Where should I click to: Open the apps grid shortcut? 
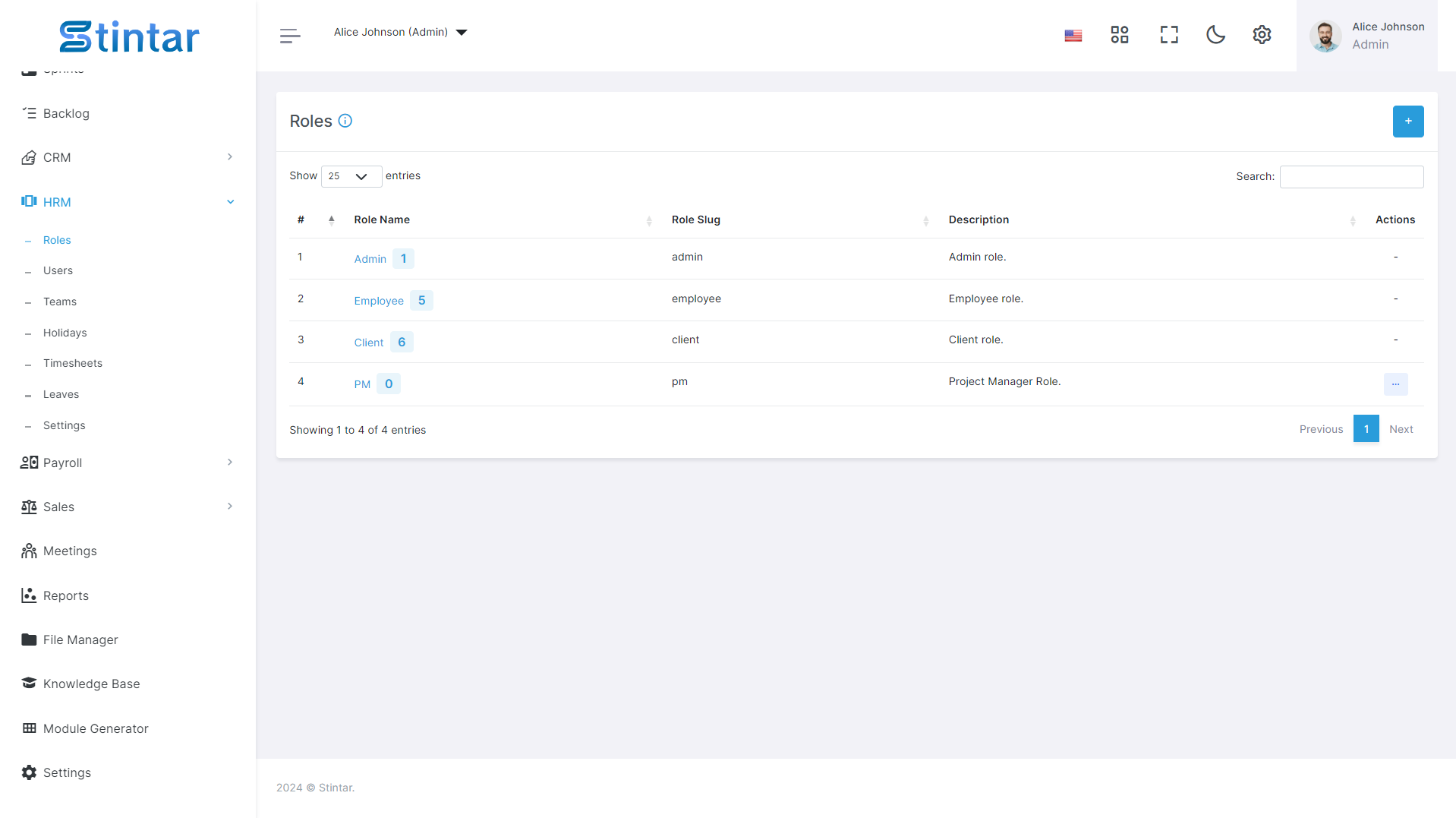coord(1120,35)
